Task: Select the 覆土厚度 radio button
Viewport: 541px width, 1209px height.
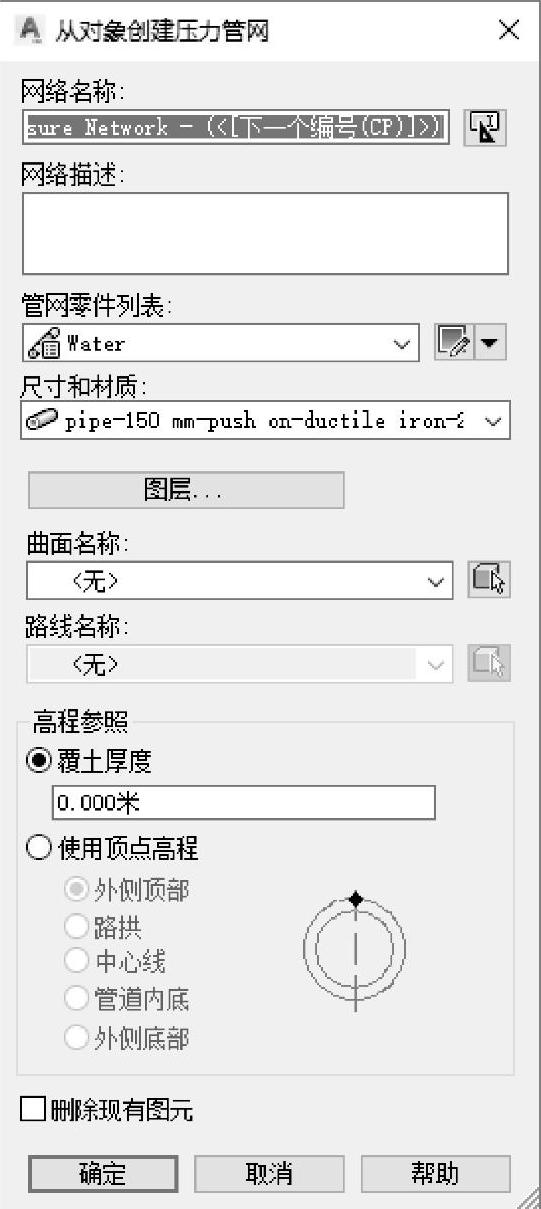Action: click(x=39, y=762)
